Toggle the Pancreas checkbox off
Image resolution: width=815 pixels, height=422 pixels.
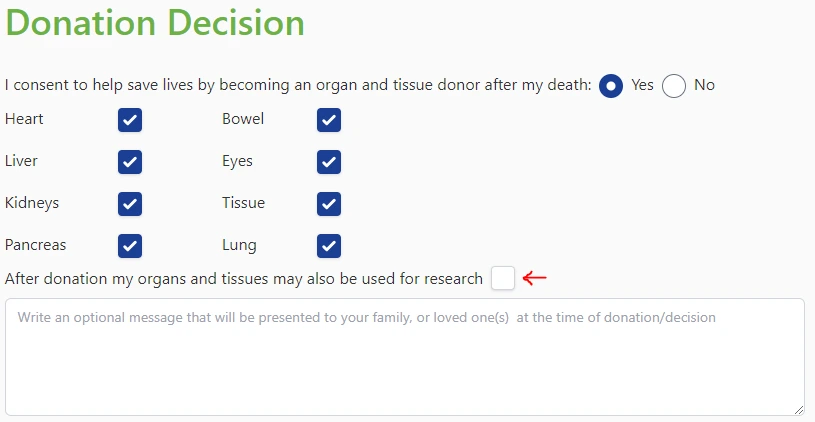click(130, 246)
